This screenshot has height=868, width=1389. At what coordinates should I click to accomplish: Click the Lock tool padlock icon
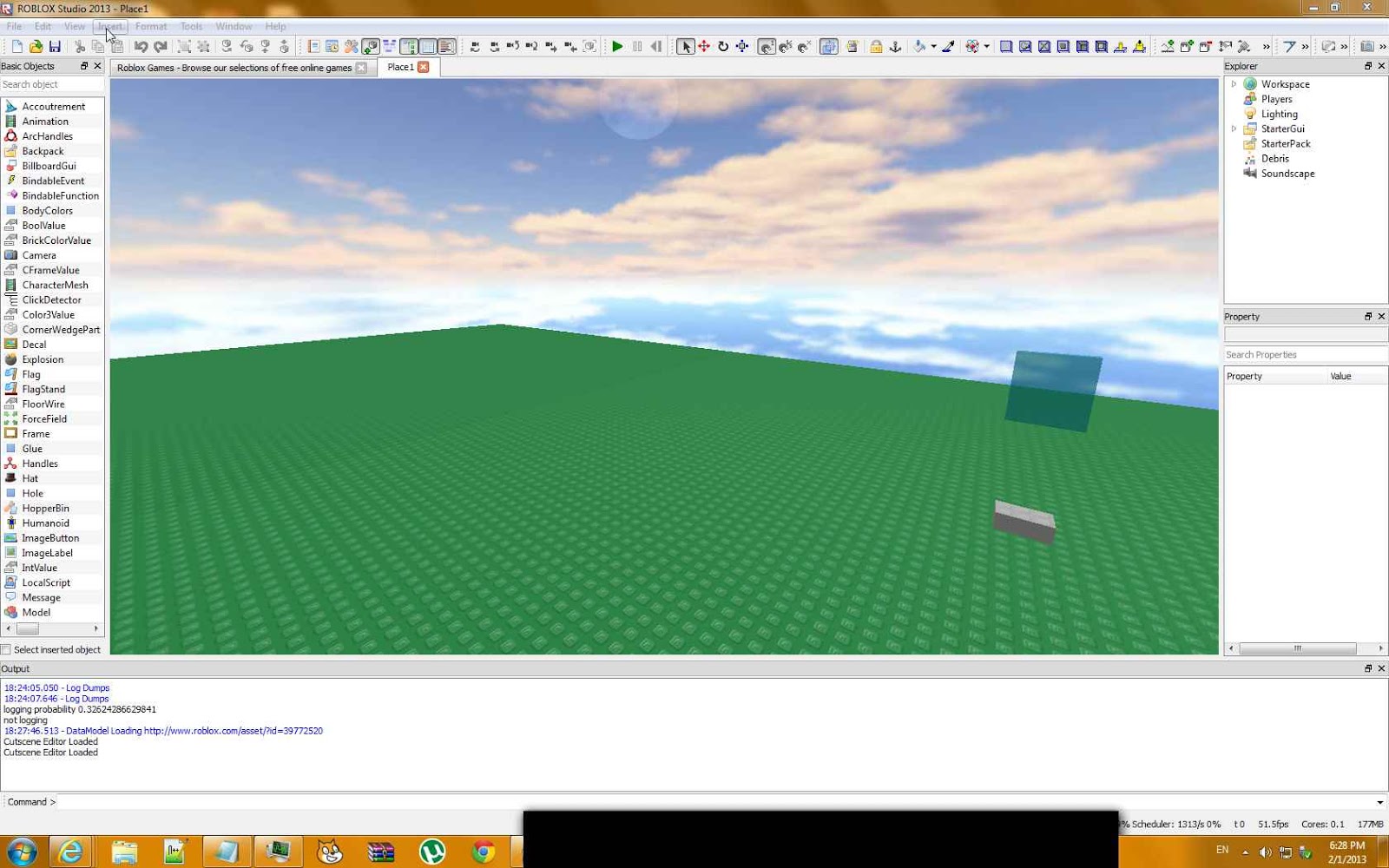pyautogui.click(x=876, y=47)
